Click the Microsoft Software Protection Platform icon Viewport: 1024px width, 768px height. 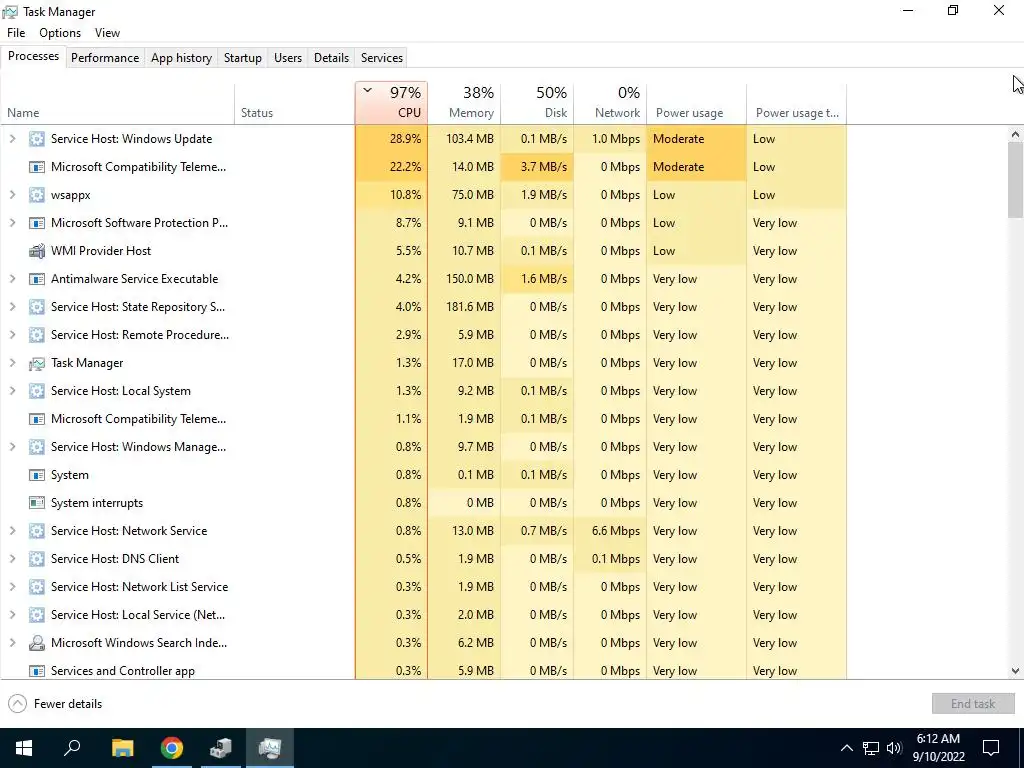coord(37,223)
